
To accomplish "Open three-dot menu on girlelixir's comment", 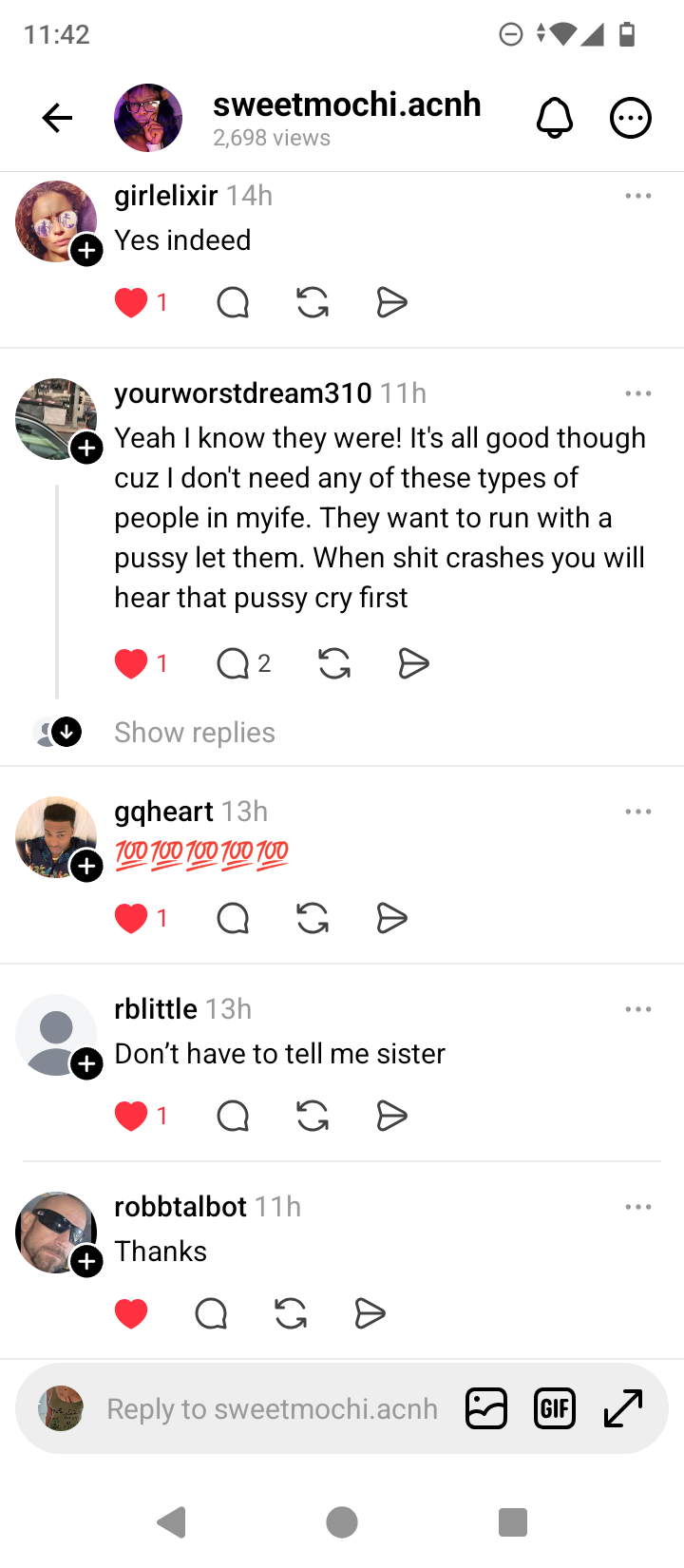I will click(638, 196).
